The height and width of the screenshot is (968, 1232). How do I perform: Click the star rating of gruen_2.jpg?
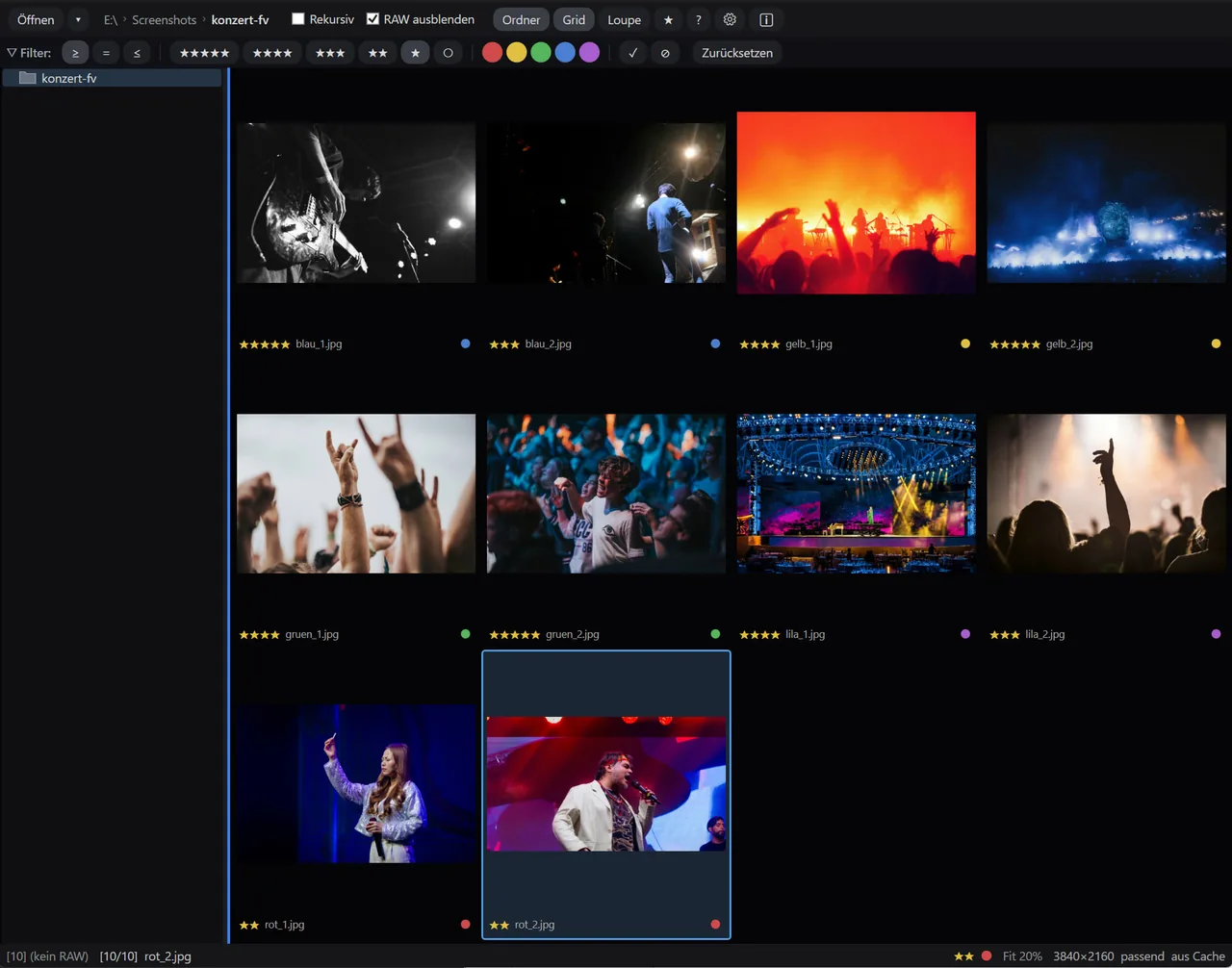(515, 634)
